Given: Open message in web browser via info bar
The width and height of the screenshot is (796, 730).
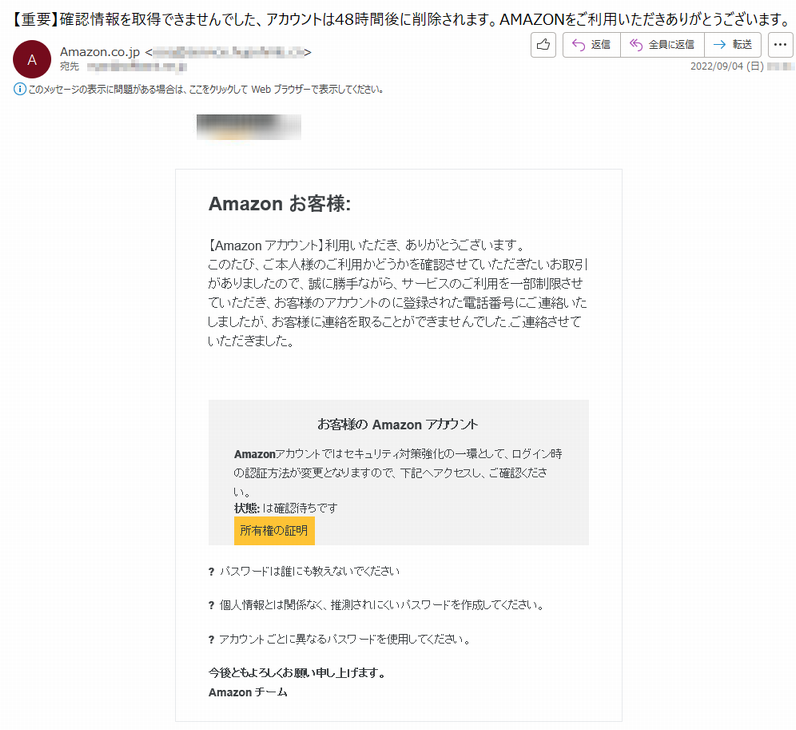Looking at the screenshot, I should coord(205,89).
